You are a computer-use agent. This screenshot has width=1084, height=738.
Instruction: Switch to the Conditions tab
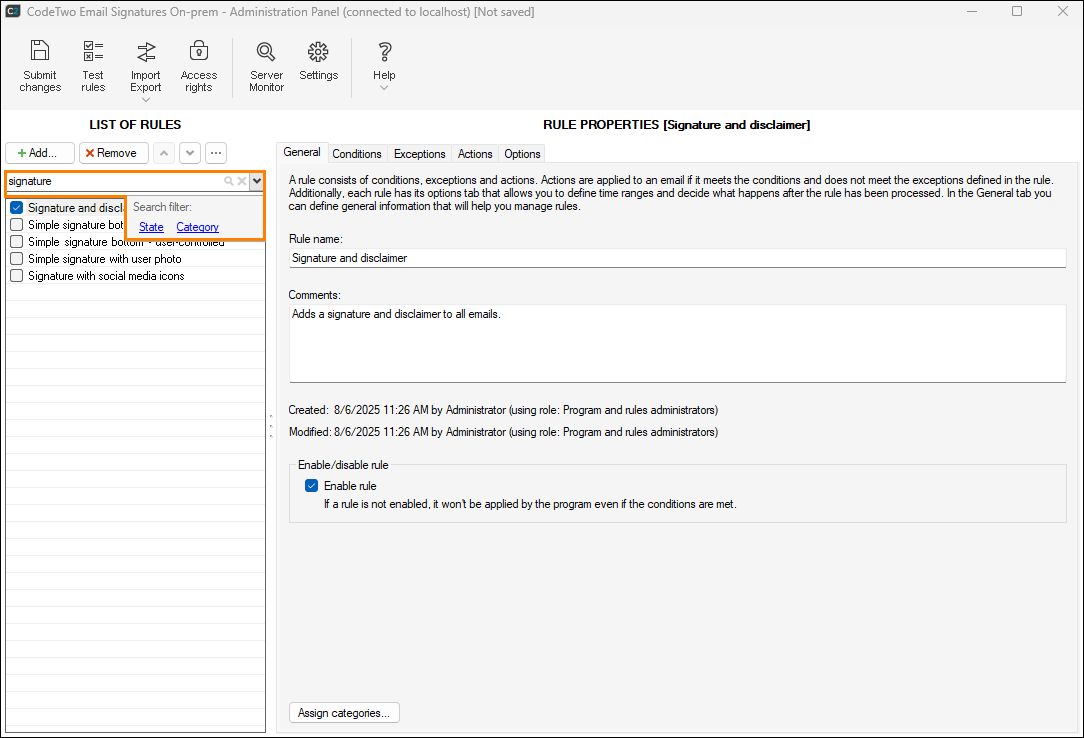click(357, 154)
